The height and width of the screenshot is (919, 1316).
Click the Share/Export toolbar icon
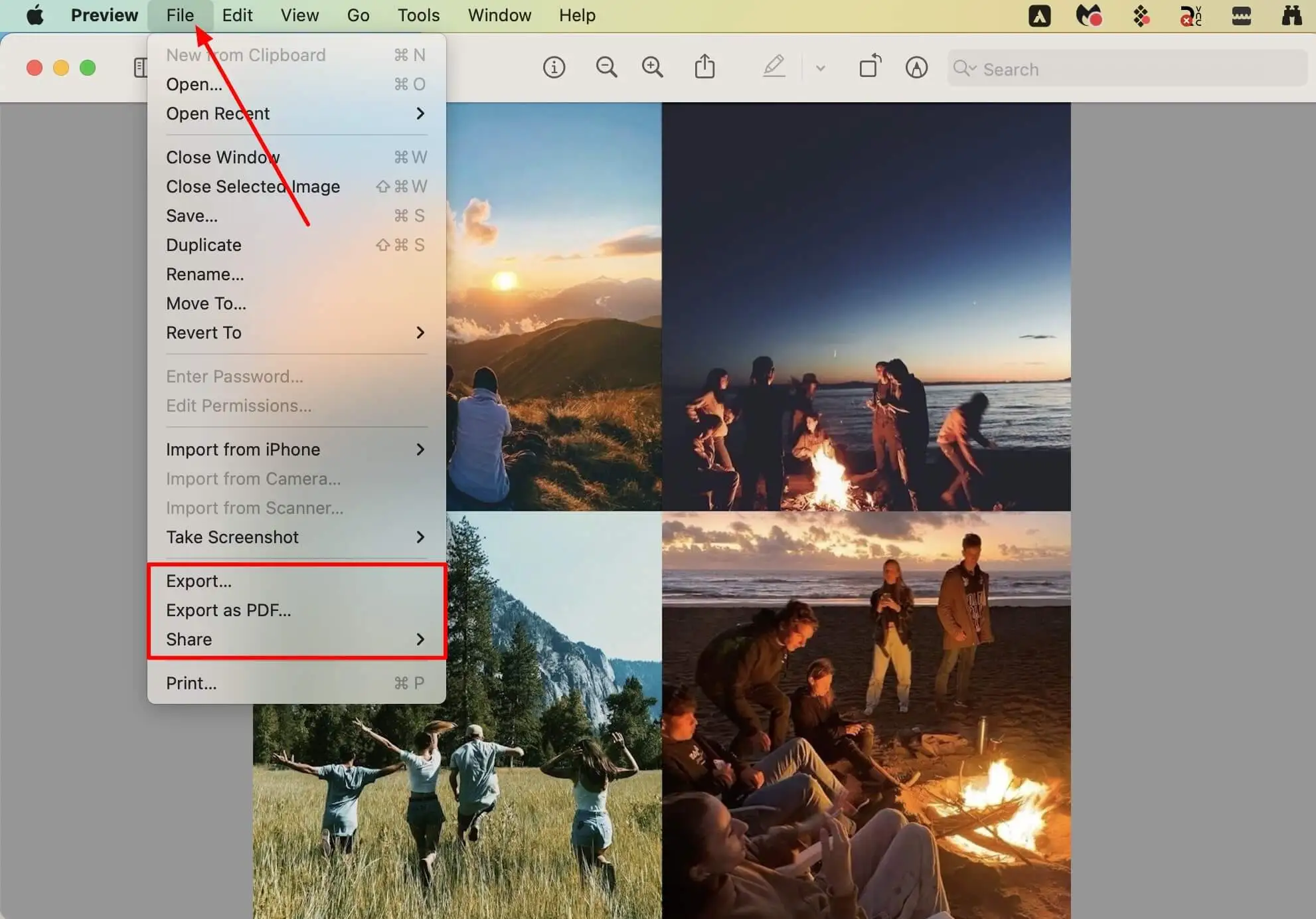[x=704, y=68]
